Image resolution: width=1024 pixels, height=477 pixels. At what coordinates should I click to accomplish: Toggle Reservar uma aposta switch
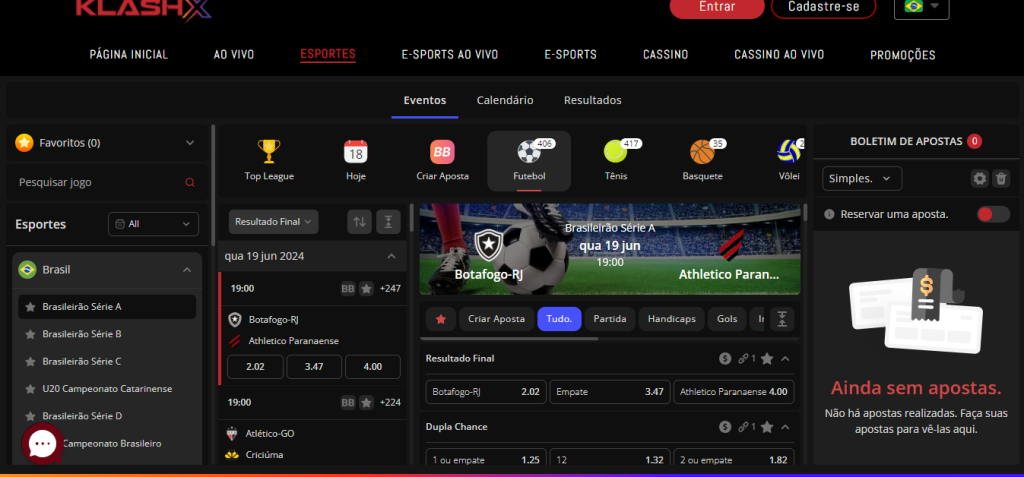[x=993, y=214]
